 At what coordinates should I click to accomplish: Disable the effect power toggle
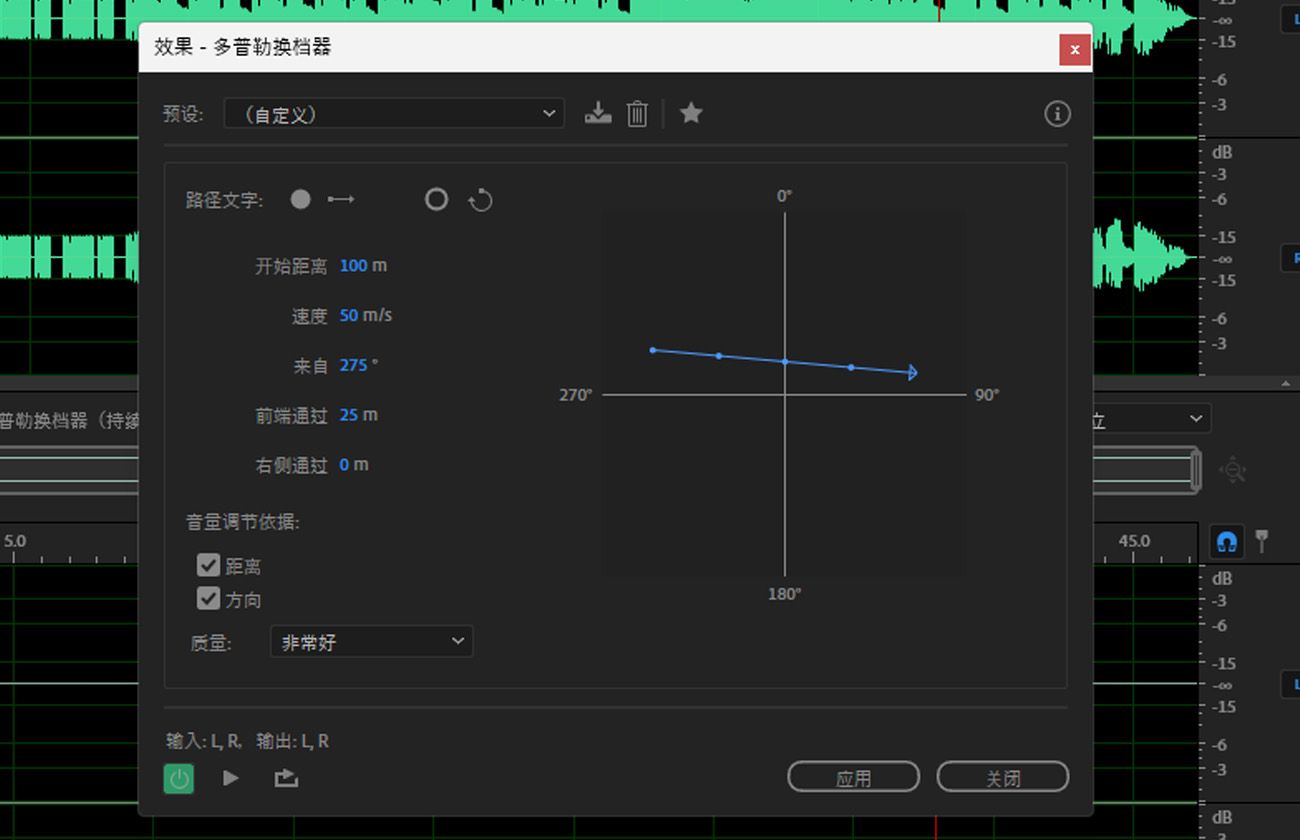(x=178, y=777)
